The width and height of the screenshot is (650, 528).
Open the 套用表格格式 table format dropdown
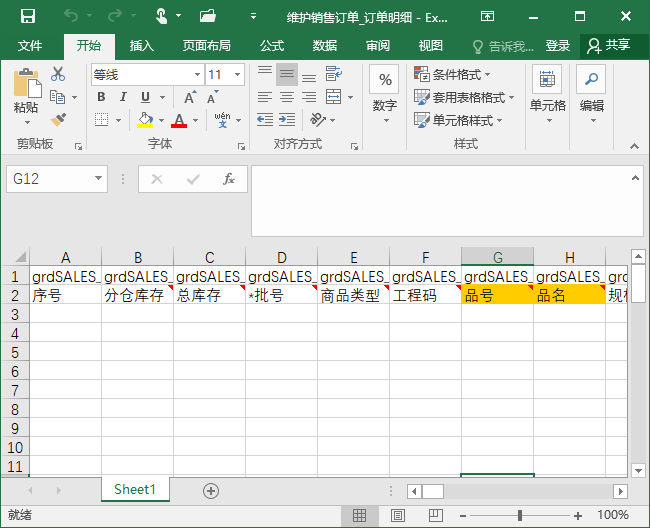point(464,97)
